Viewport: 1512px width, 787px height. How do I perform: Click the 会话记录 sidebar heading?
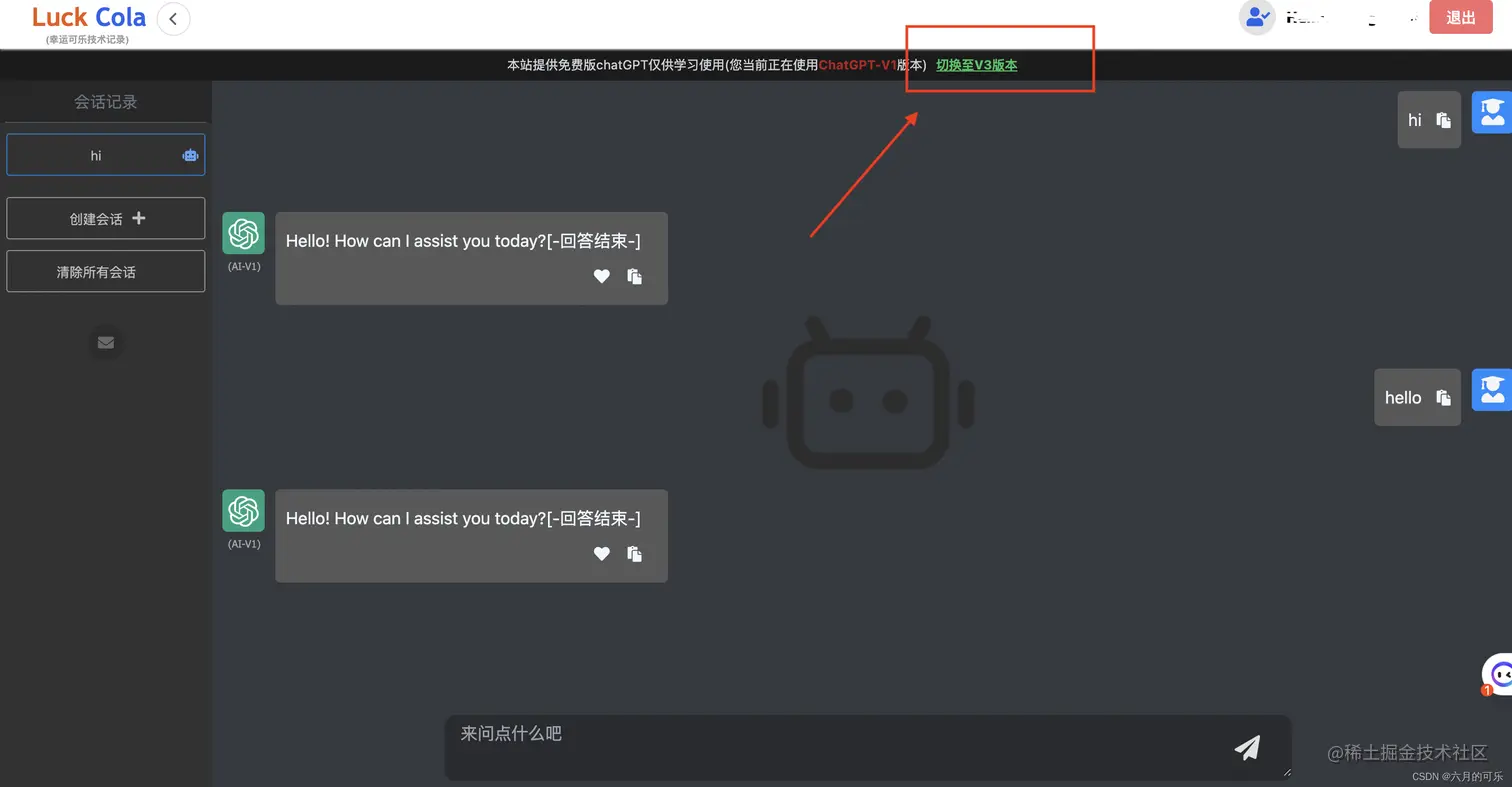[106, 102]
